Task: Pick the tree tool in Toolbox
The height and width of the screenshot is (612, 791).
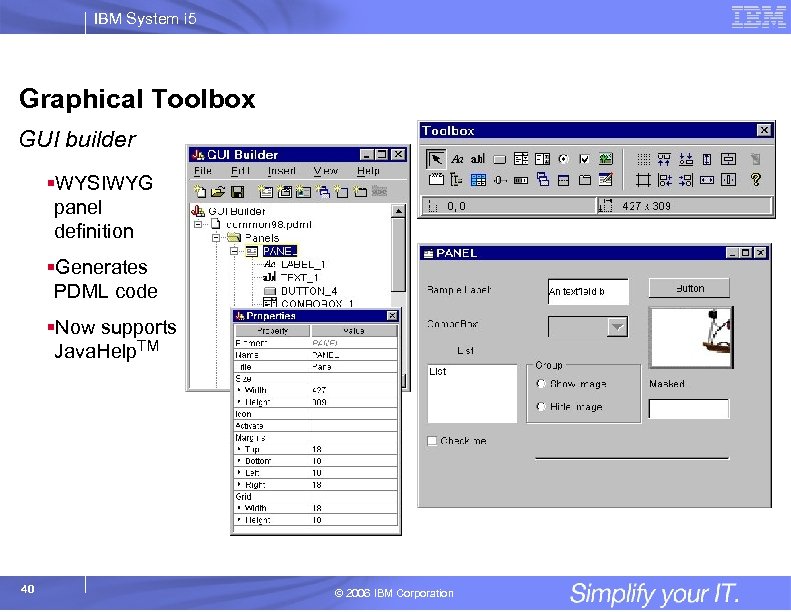Action: coord(457,180)
